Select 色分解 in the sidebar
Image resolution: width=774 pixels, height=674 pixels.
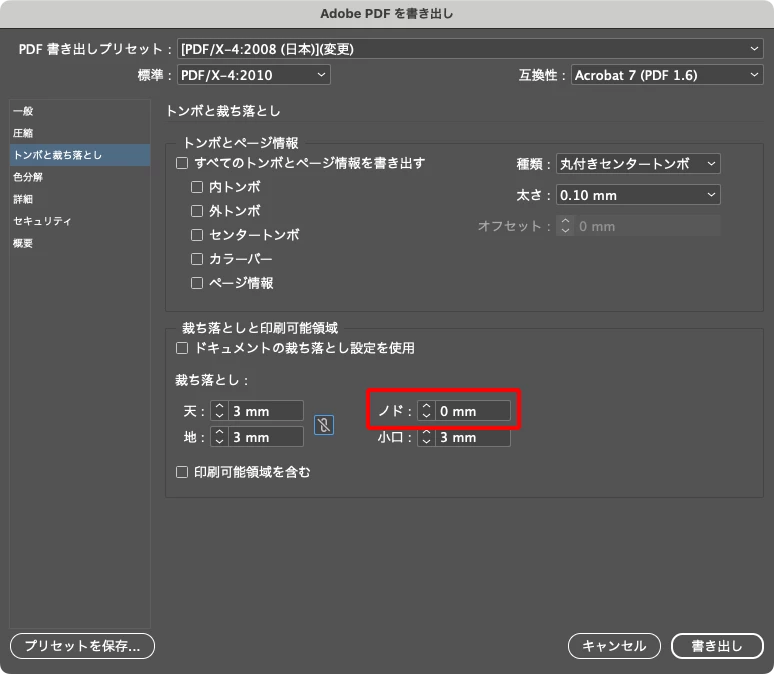pos(80,177)
